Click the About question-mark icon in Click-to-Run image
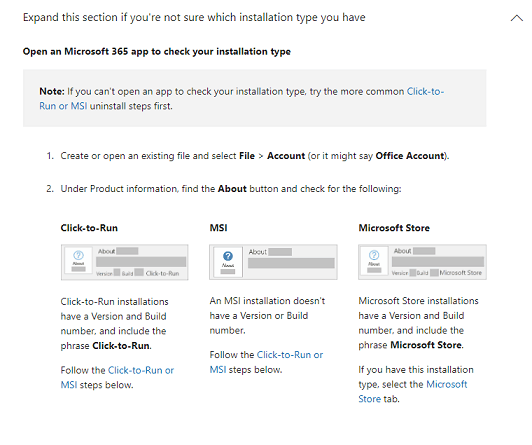Screen dimensions: 532x445 tap(78, 255)
